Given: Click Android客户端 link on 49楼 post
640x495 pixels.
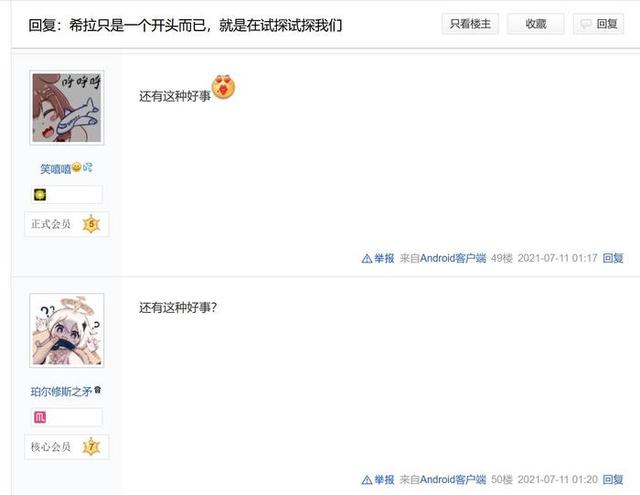Looking at the screenshot, I should (x=453, y=258).
